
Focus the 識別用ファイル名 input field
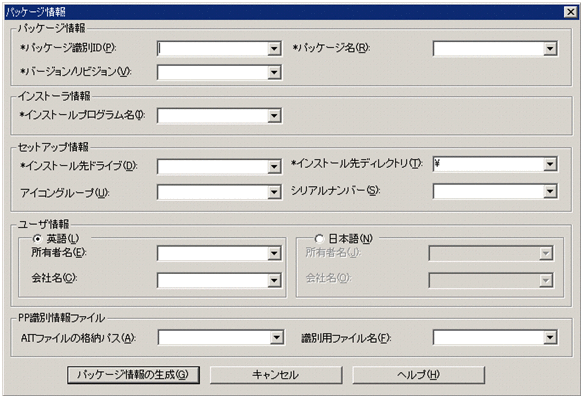pyautogui.click(x=489, y=338)
